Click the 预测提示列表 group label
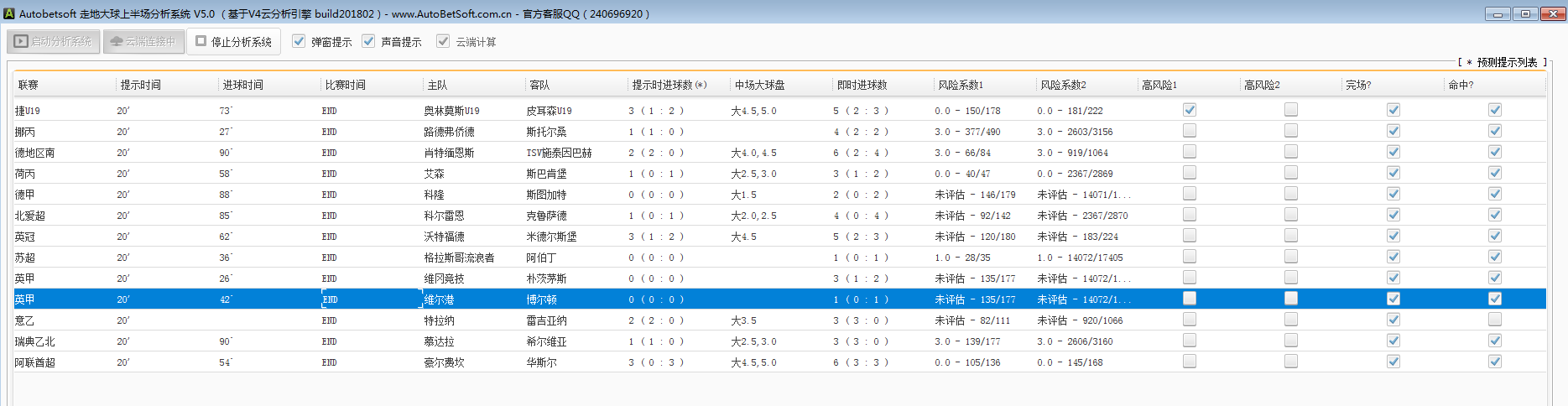This screenshot has width=1568, height=406. tap(1506, 62)
